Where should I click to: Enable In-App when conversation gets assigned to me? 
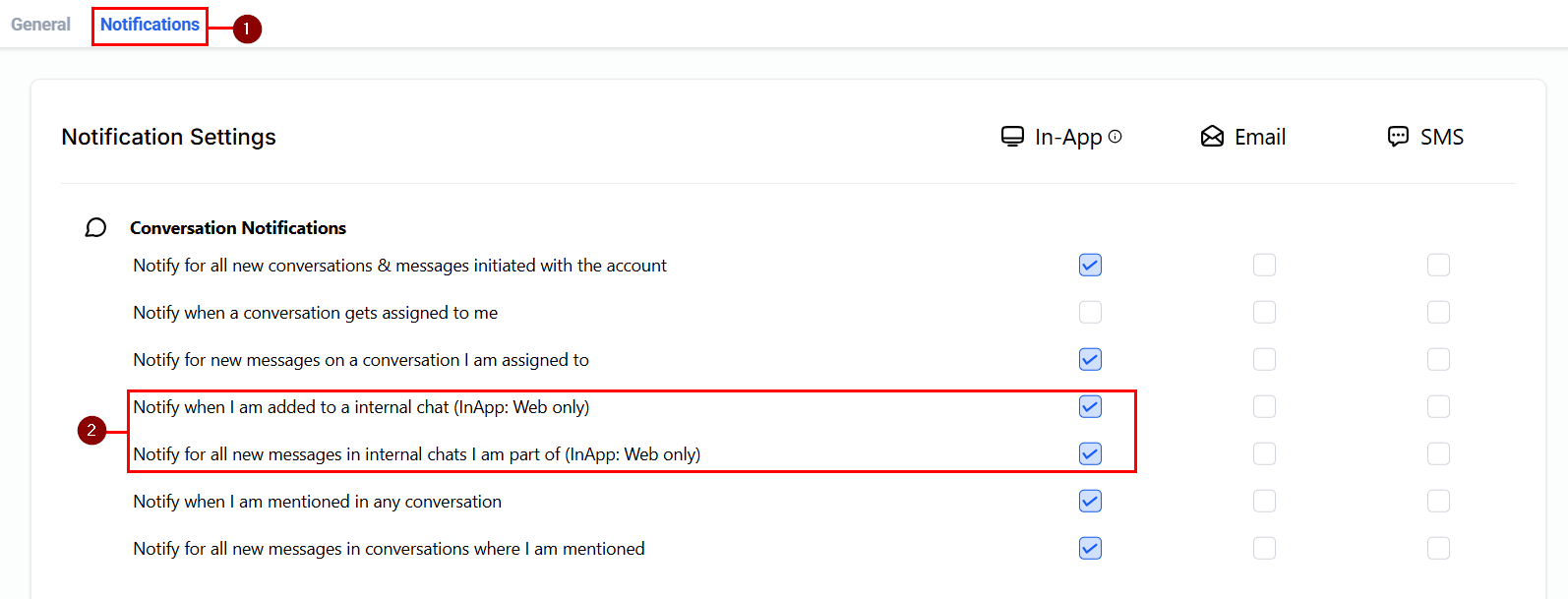(1090, 313)
